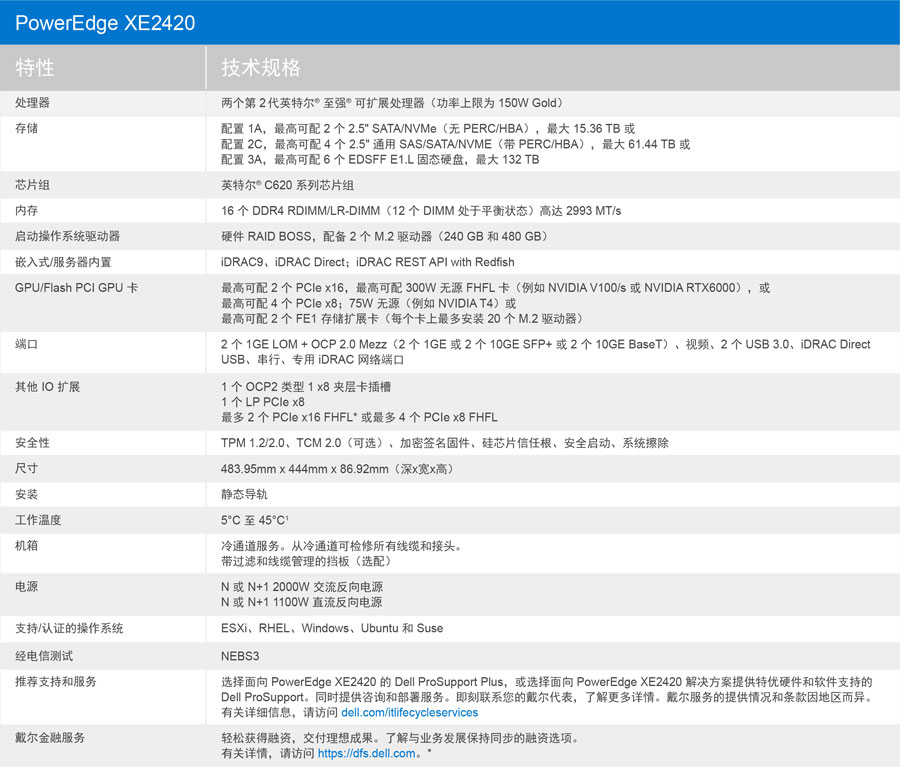
Task: Click the 带过滤和线缆管理的挡板 line
Action: [308, 561]
